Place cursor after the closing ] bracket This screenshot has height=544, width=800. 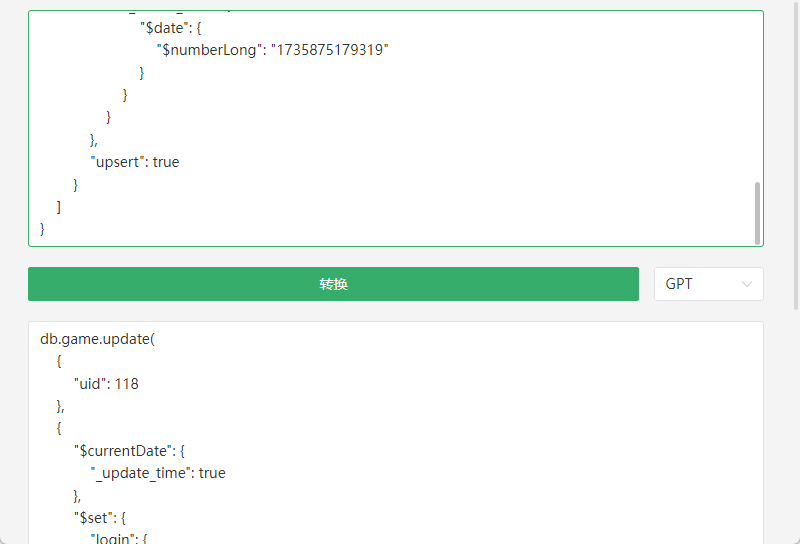coord(62,207)
